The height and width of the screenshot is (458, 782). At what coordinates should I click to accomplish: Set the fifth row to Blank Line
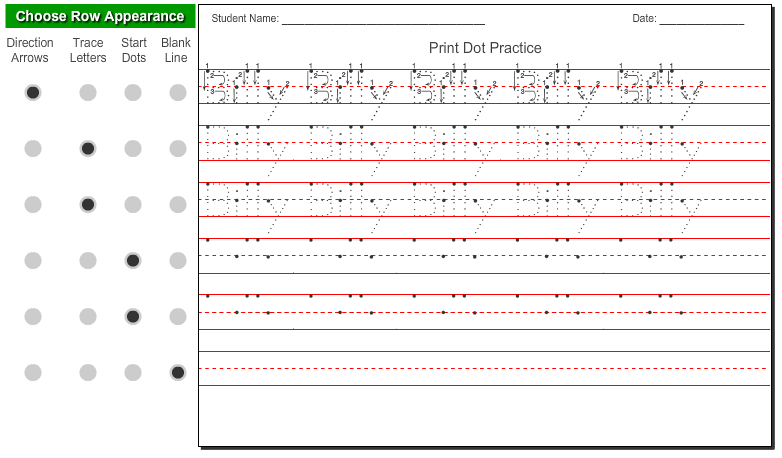(x=178, y=316)
